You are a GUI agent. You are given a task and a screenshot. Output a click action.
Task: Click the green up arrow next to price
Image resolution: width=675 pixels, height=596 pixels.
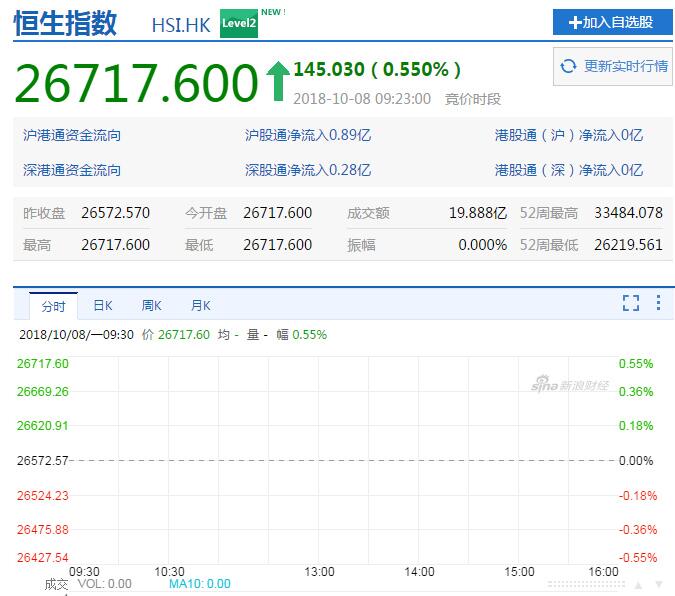click(x=277, y=81)
